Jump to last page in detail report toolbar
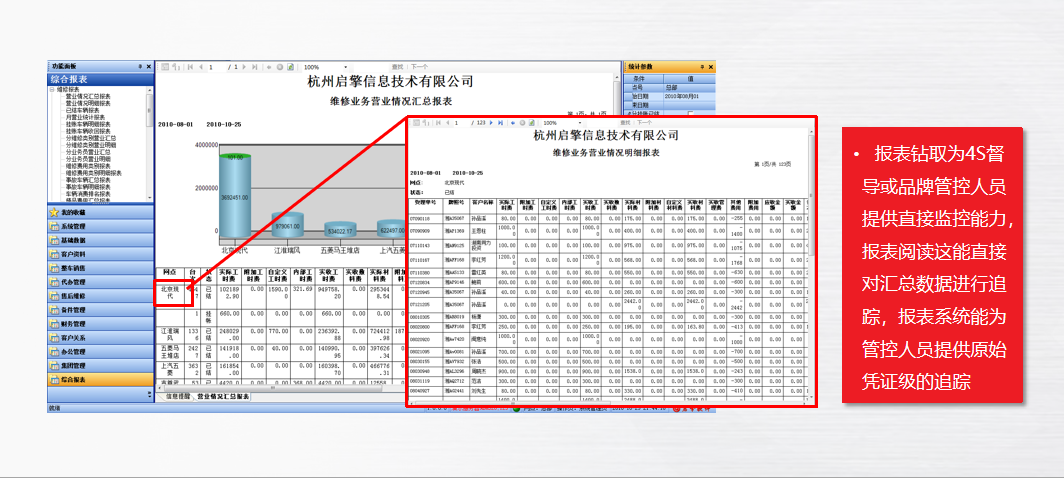1064x478 pixels. pyautogui.click(x=501, y=123)
